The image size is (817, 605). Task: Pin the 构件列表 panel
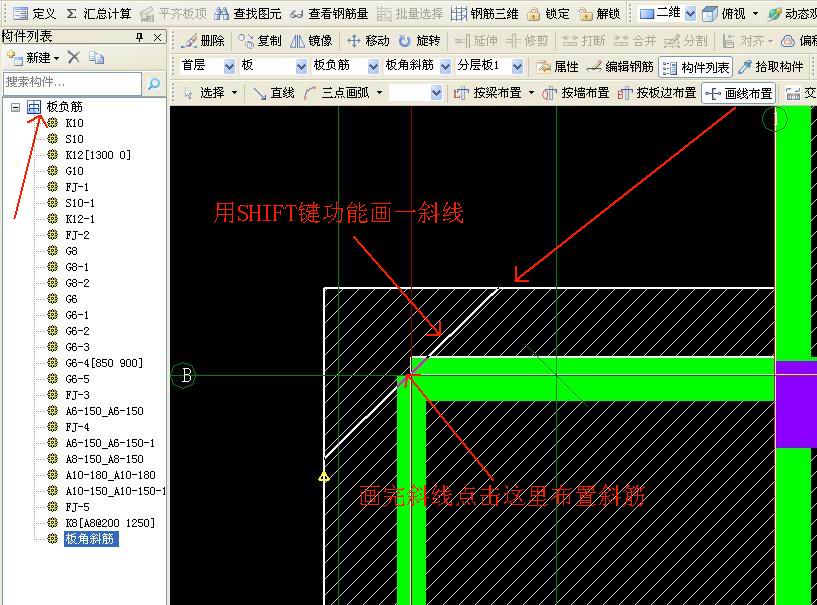140,37
